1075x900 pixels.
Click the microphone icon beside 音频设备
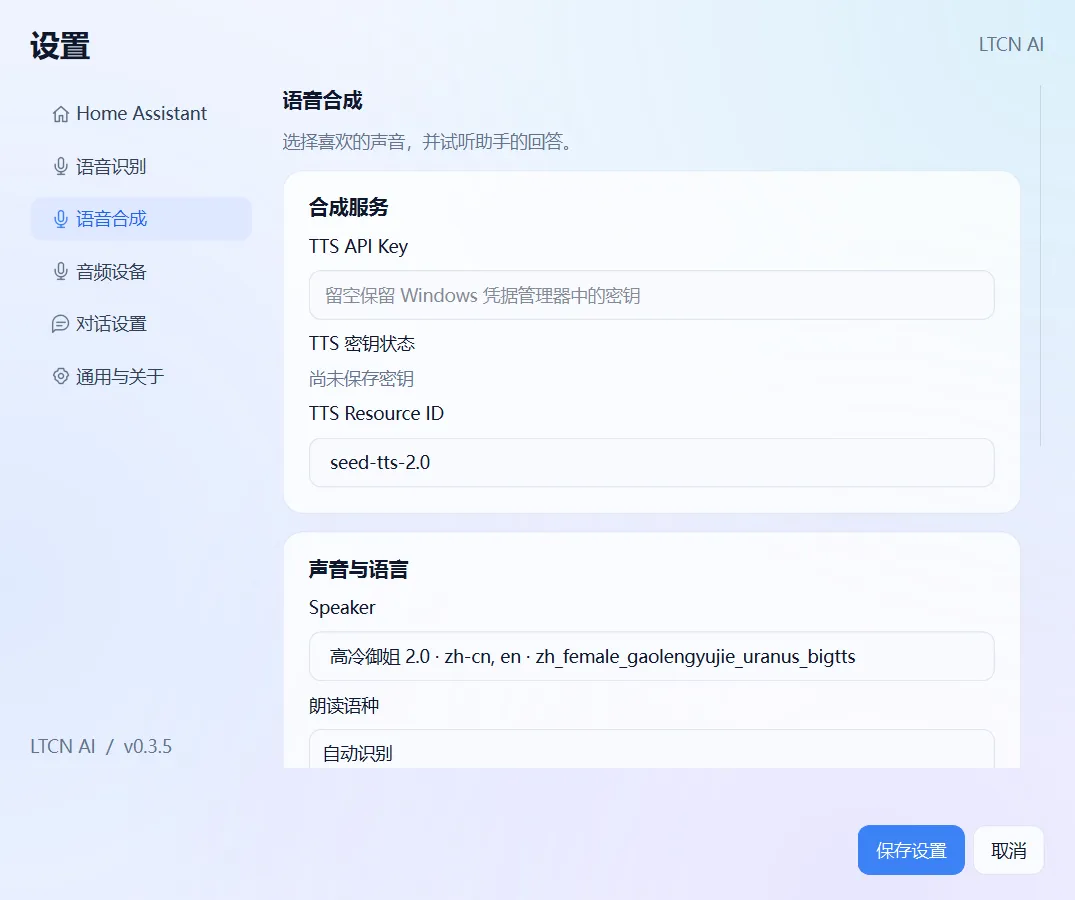click(61, 271)
